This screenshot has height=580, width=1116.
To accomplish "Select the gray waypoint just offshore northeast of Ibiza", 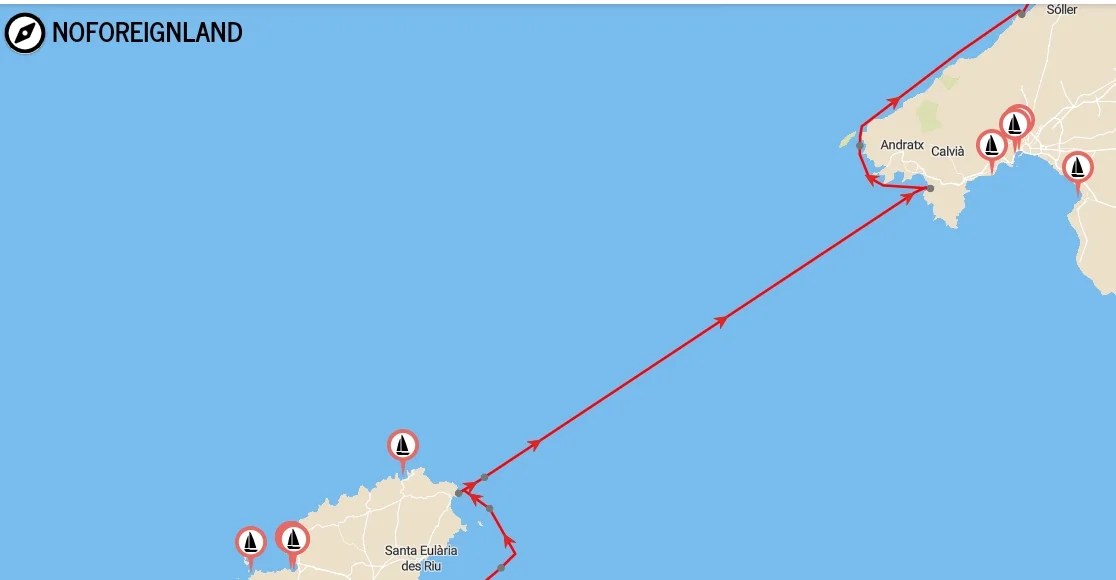I will click(x=485, y=478).
